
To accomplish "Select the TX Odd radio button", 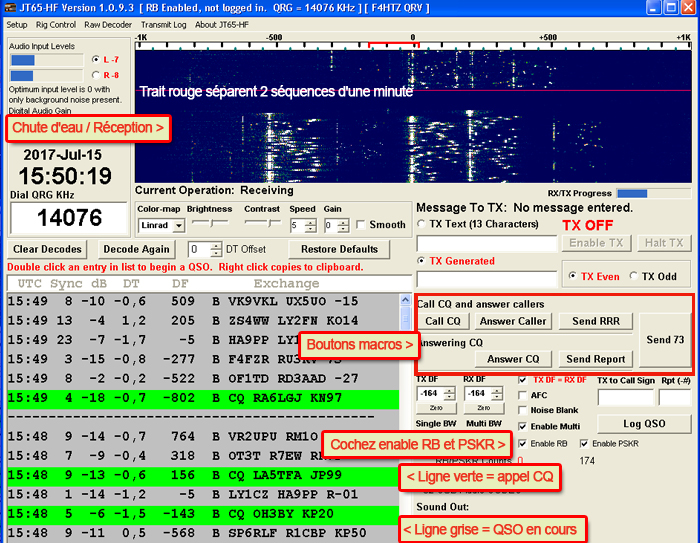I will 633,276.
